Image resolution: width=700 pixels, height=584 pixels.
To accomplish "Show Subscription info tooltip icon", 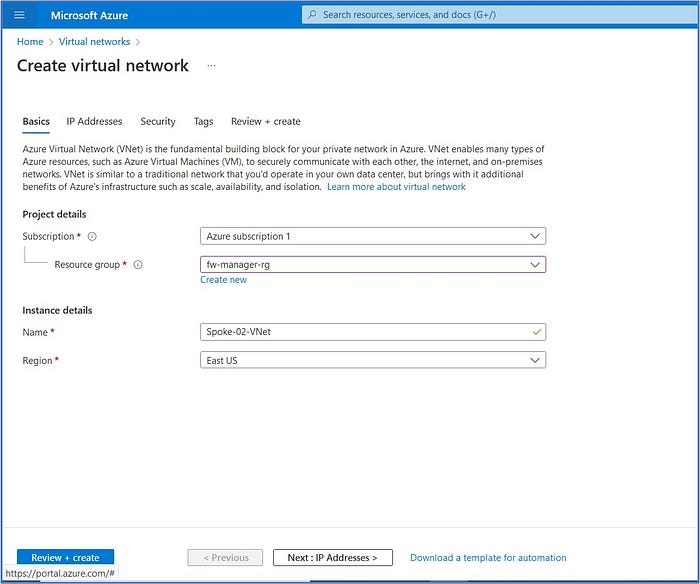I will click(92, 236).
